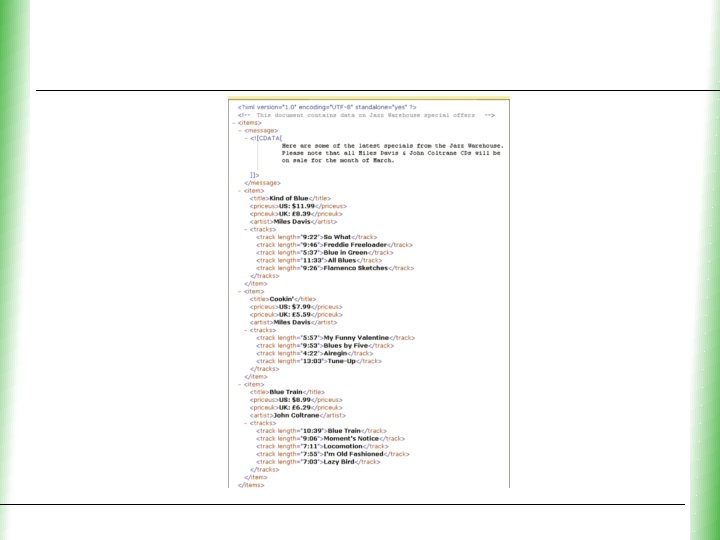
Task: Select the 'John Coltrane' artist text
Action: tap(296, 416)
